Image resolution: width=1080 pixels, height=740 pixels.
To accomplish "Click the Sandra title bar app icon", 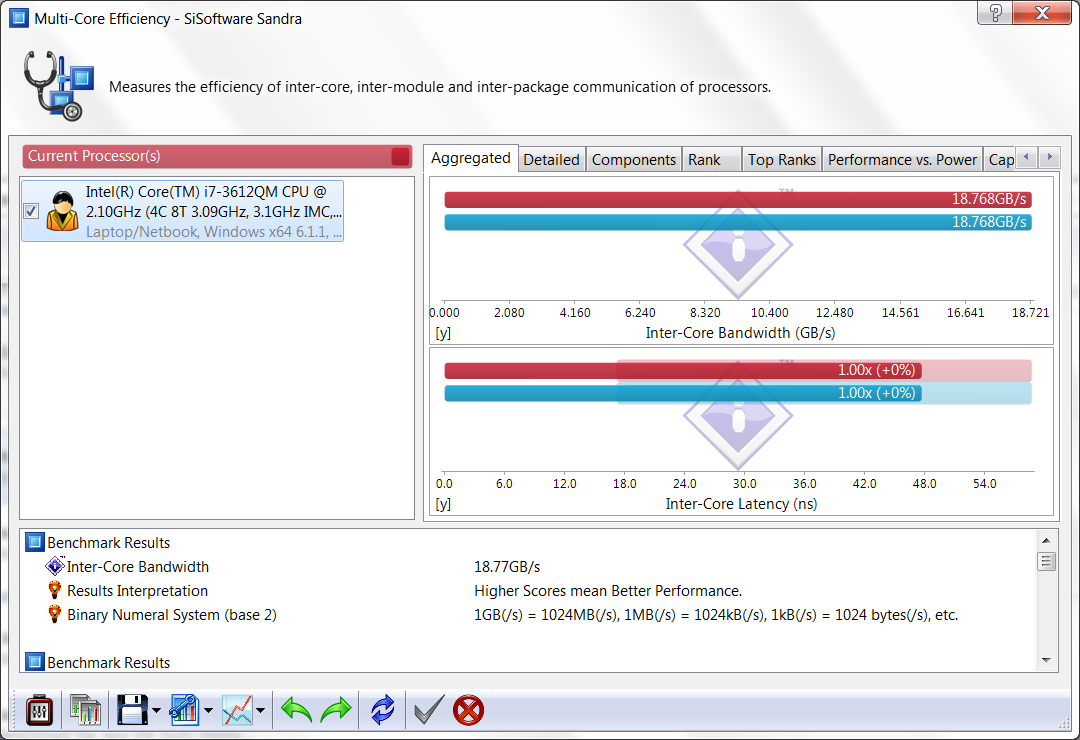I will click(x=19, y=18).
